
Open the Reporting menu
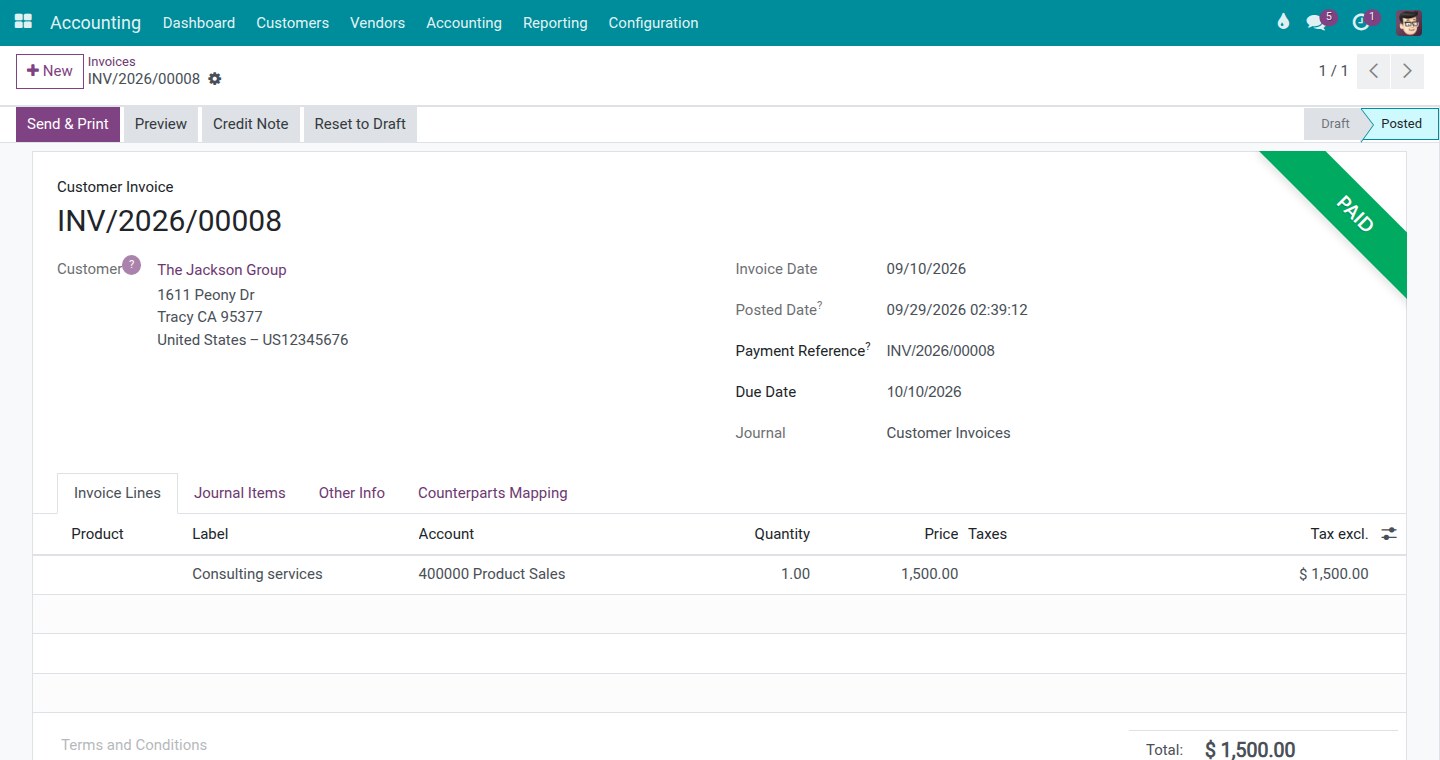[x=555, y=22]
